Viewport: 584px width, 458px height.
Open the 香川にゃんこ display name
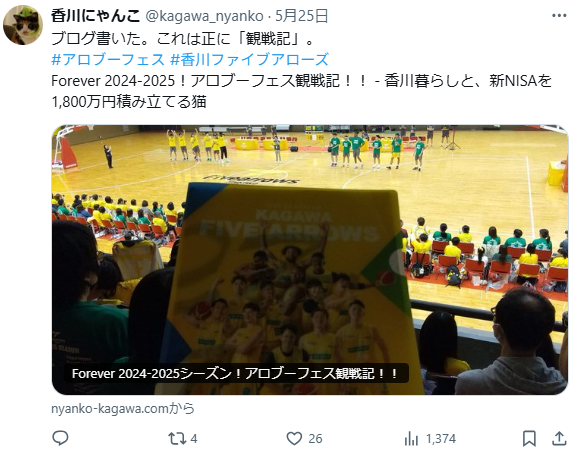(95, 16)
